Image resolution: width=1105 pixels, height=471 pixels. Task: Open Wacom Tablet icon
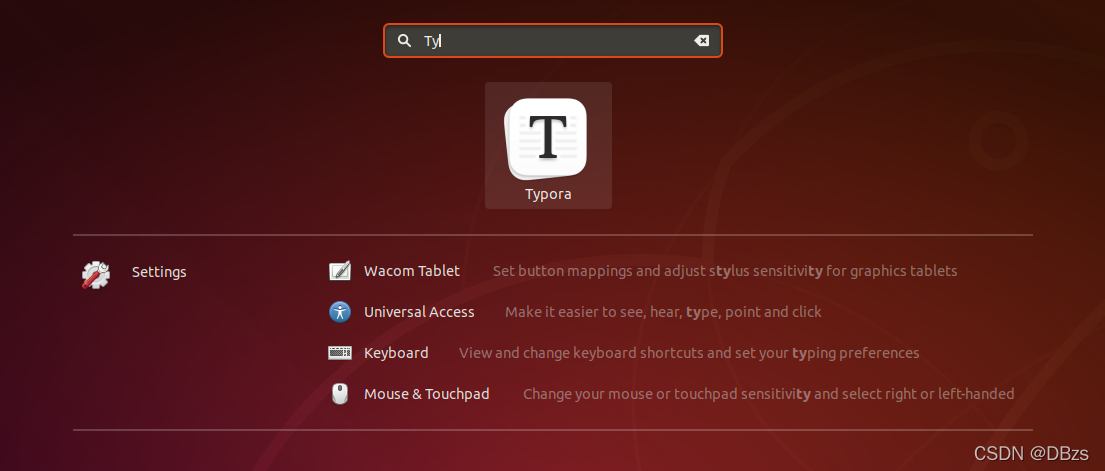[340, 271]
